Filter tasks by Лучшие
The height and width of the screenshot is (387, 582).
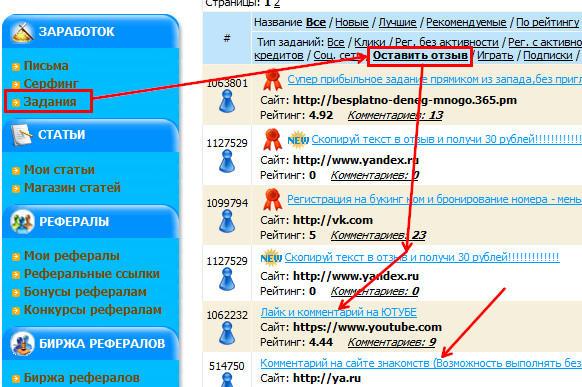point(397,22)
